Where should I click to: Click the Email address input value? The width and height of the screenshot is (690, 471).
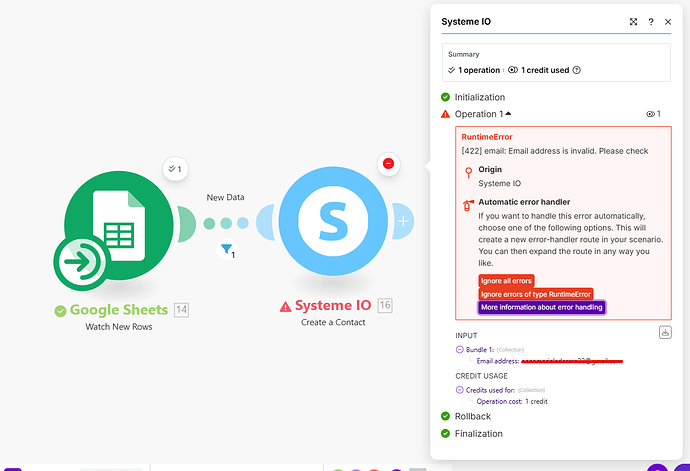pyautogui.click(x=572, y=361)
